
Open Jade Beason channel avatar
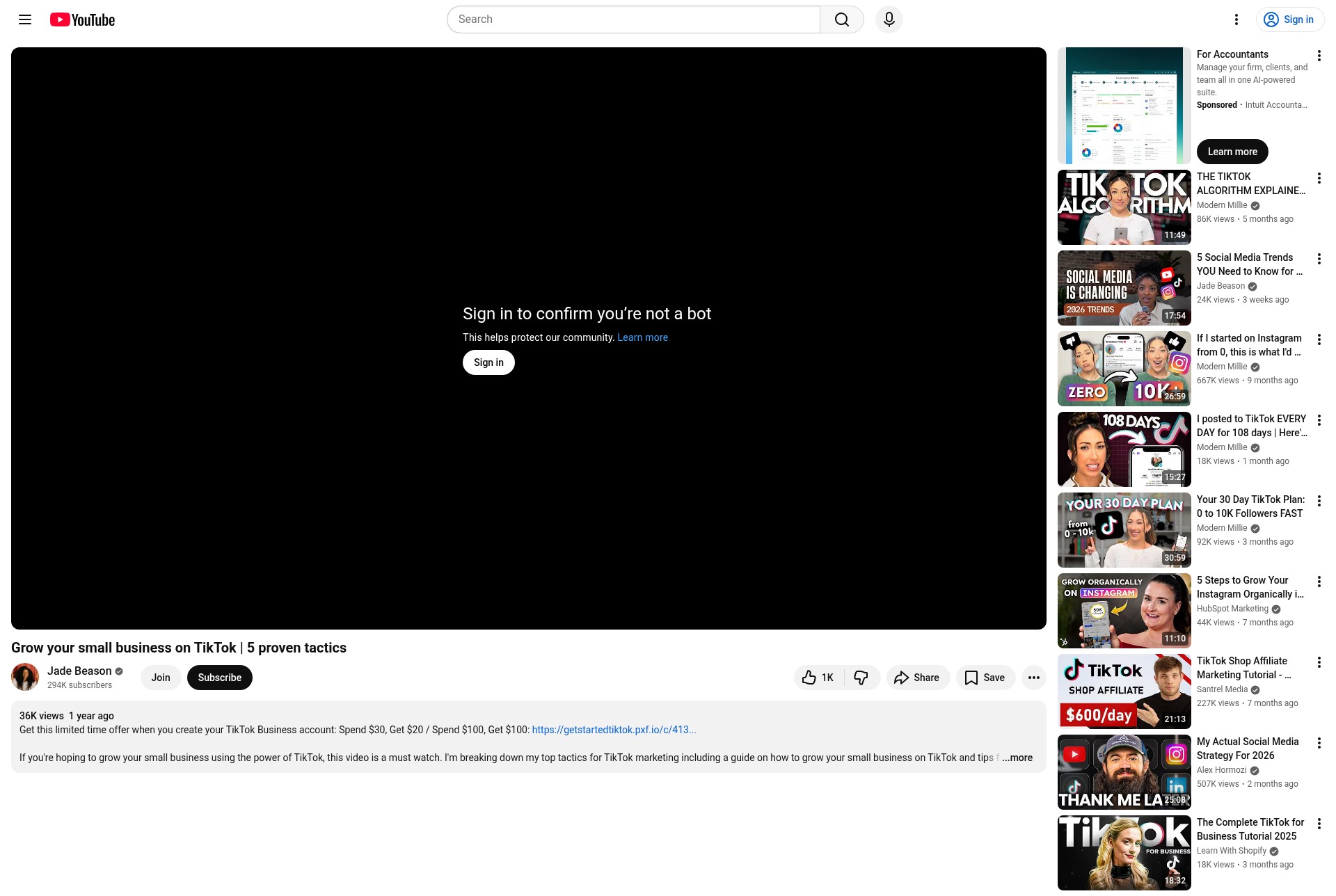25,678
